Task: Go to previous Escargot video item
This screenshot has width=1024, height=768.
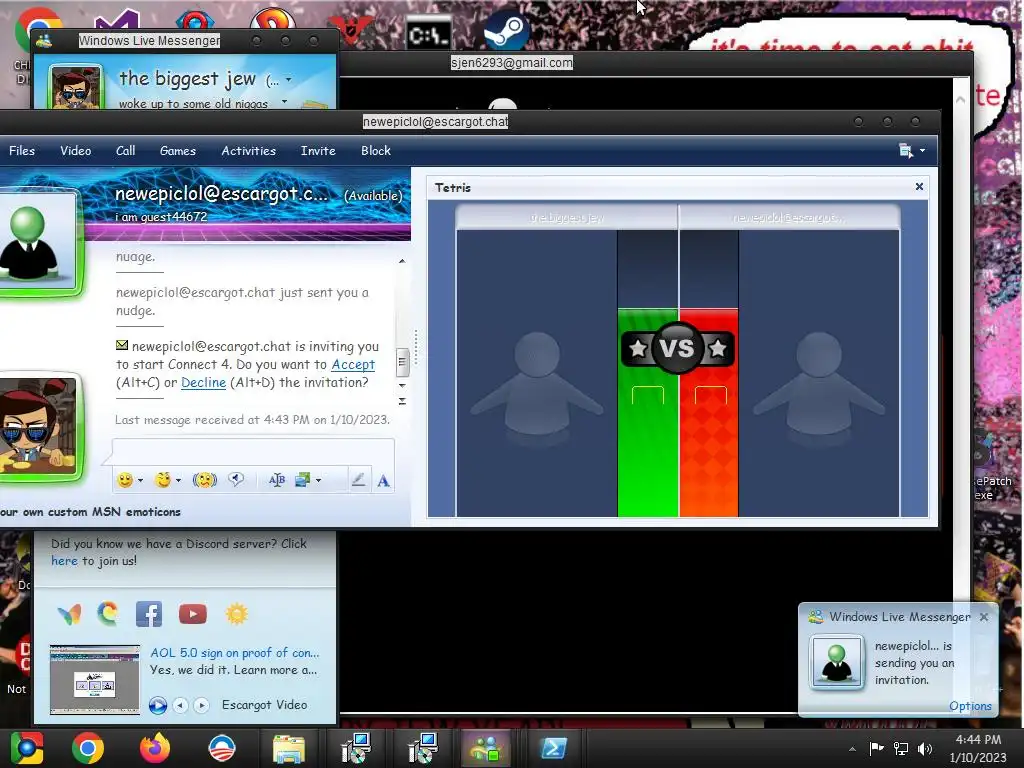Action: [180, 705]
